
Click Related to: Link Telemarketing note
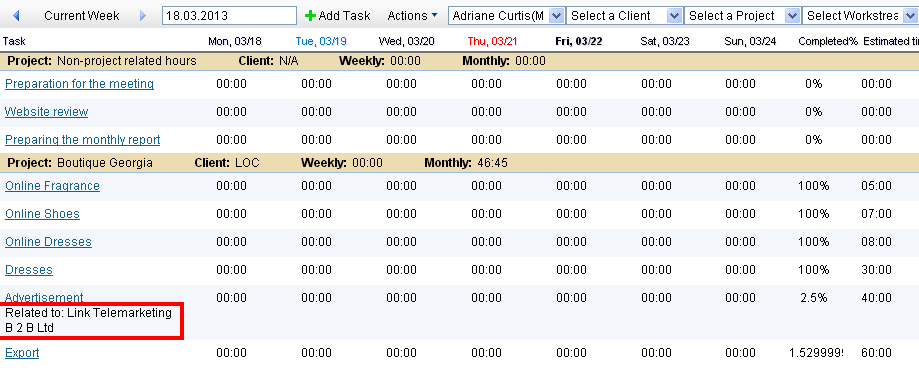(x=89, y=321)
